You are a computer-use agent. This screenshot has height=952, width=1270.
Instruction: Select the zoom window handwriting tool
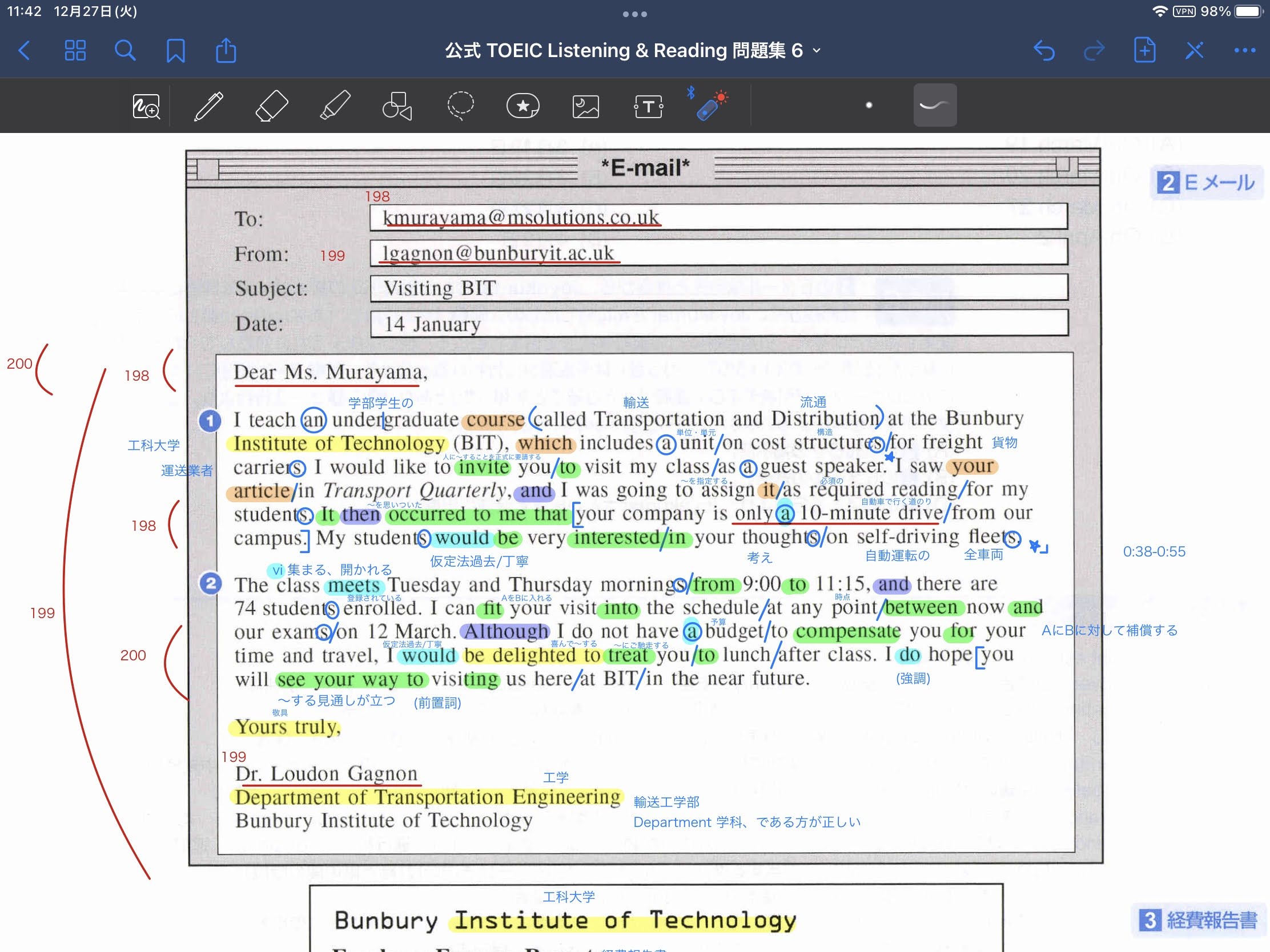pos(146,106)
